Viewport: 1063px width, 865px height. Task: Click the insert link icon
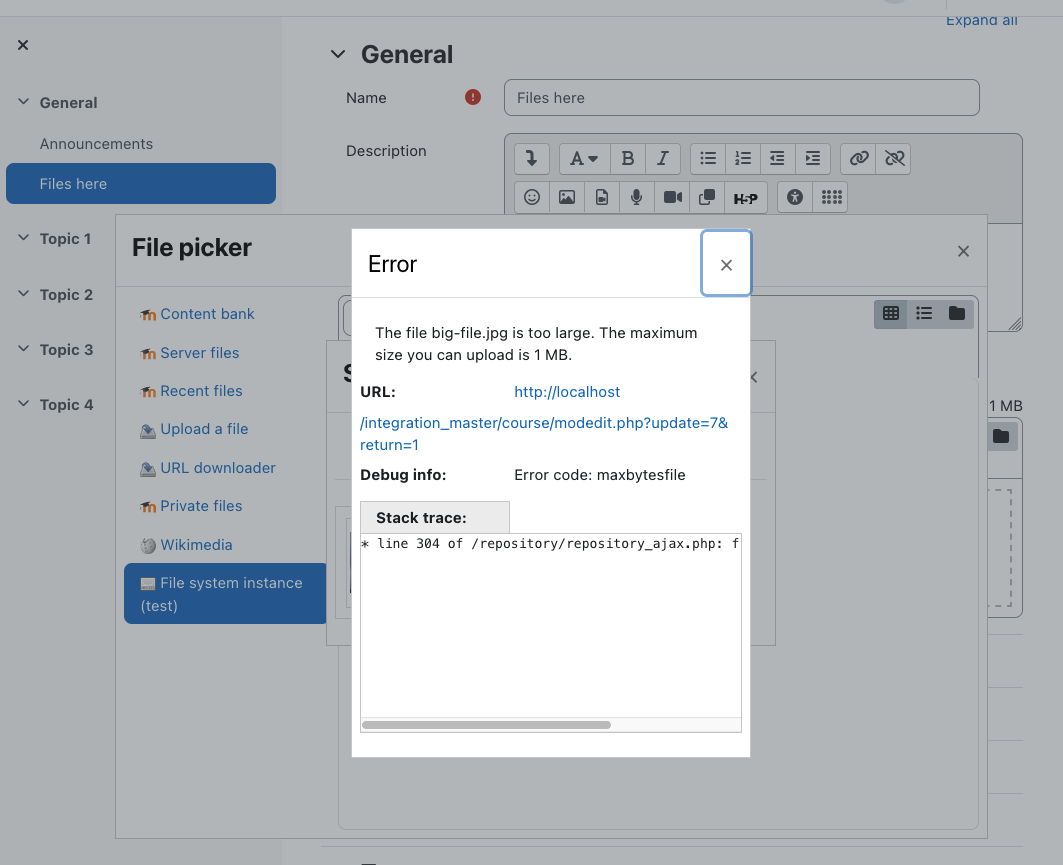pos(858,159)
